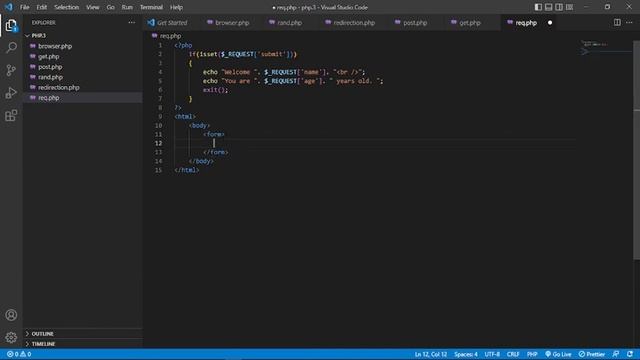Open the Accounts icon in activity bar
This screenshot has height=360, width=640.
point(11,315)
